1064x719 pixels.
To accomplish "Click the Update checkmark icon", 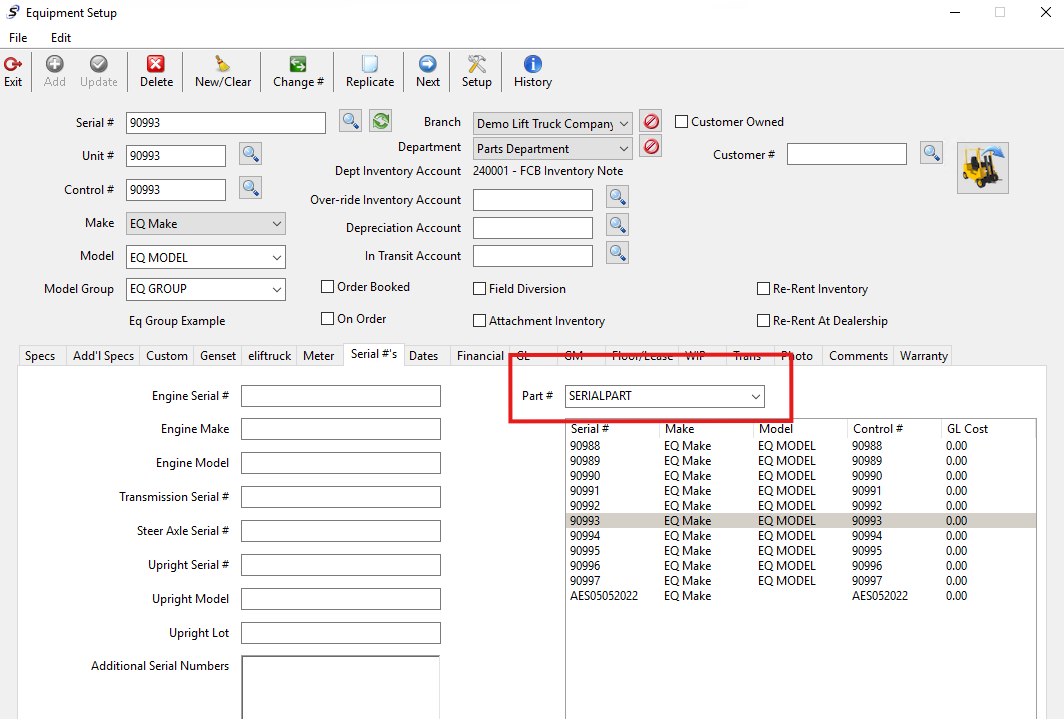I will (98, 64).
